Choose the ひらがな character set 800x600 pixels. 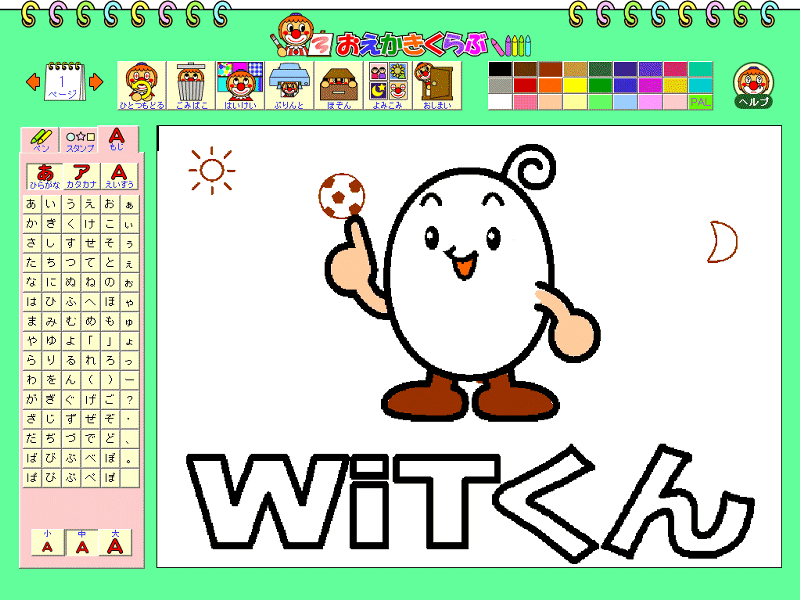click(45, 176)
